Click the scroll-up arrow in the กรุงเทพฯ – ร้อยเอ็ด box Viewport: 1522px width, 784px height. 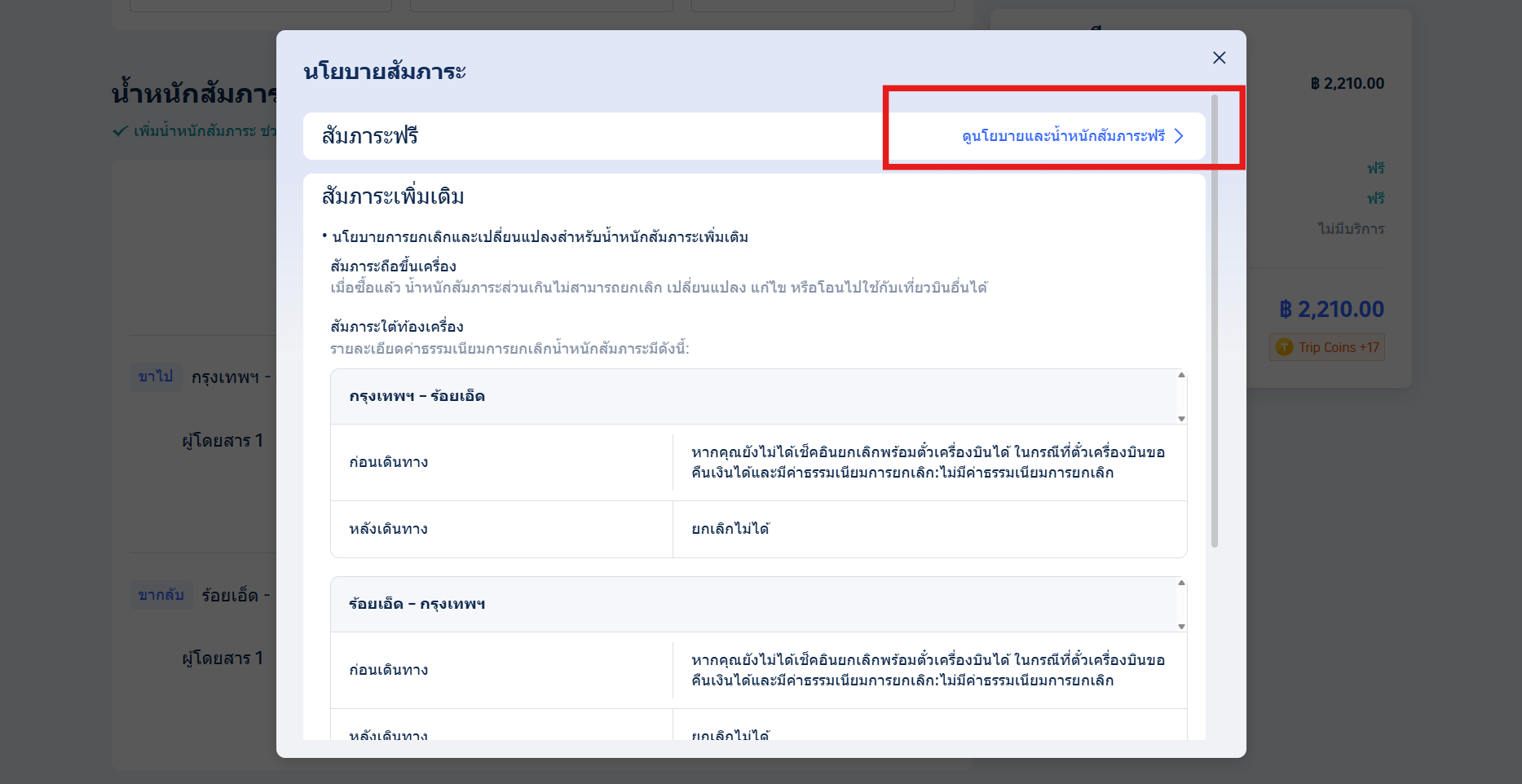(1180, 376)
